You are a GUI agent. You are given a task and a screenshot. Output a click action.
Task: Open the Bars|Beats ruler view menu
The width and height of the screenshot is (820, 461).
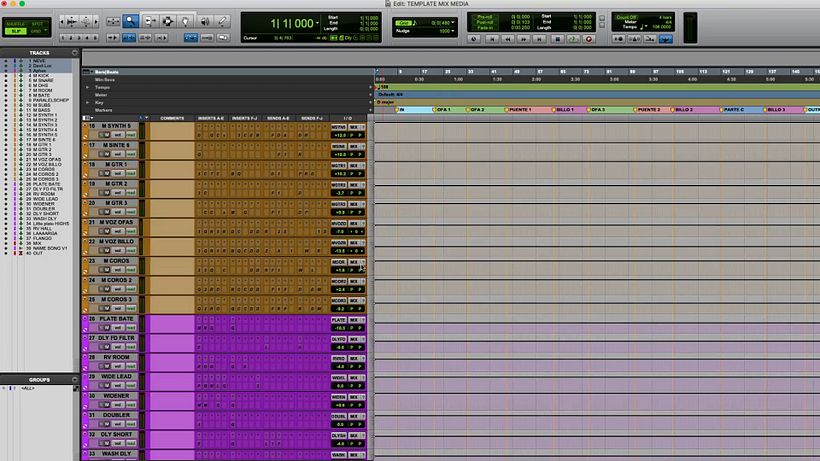pyautogui.click(x=87, y=72)
